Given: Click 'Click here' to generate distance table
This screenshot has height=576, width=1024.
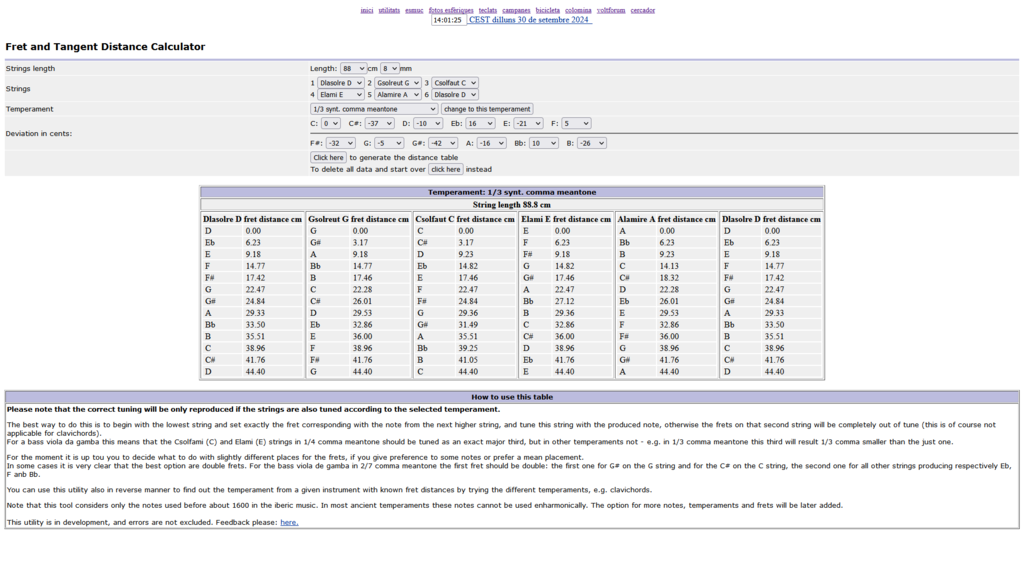Looking at the screenshot, I should pos(328,157).
